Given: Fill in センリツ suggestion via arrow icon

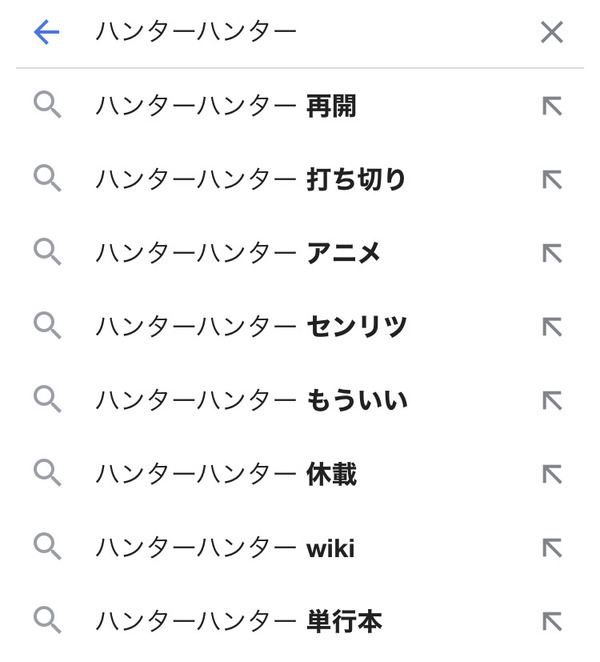Looking at the screenshot, I should tap(551, 327).
